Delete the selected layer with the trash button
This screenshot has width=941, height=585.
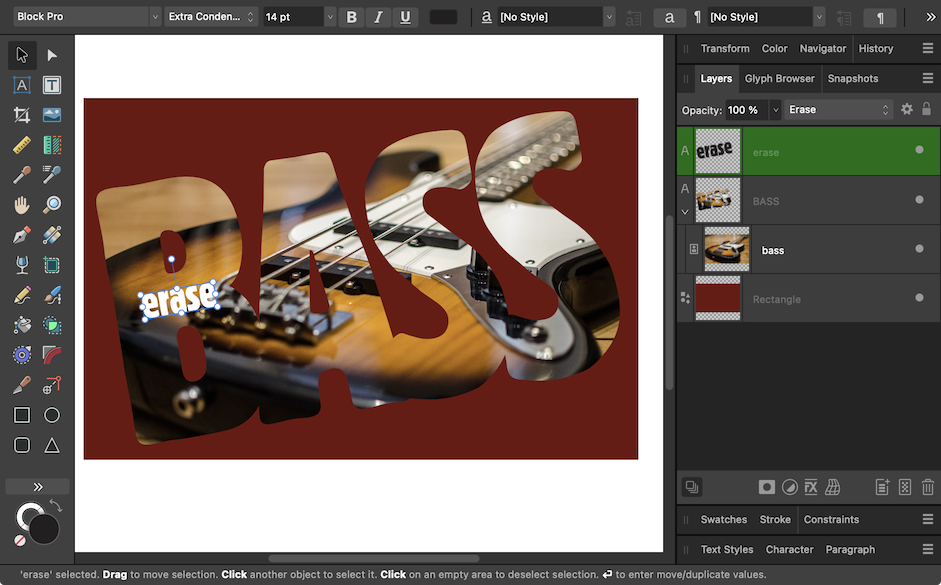[926, 487]
